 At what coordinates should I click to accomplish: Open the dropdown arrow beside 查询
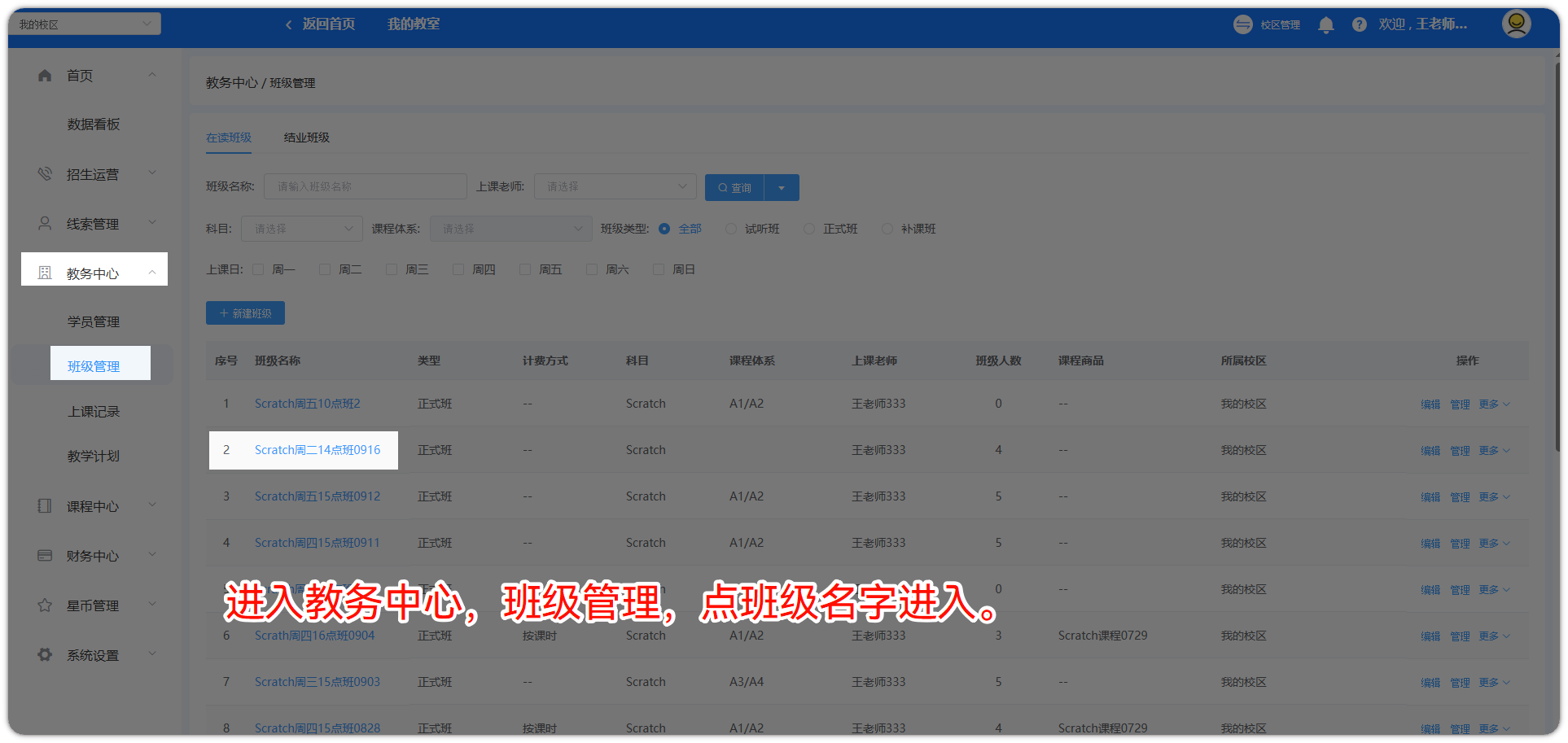782,187
